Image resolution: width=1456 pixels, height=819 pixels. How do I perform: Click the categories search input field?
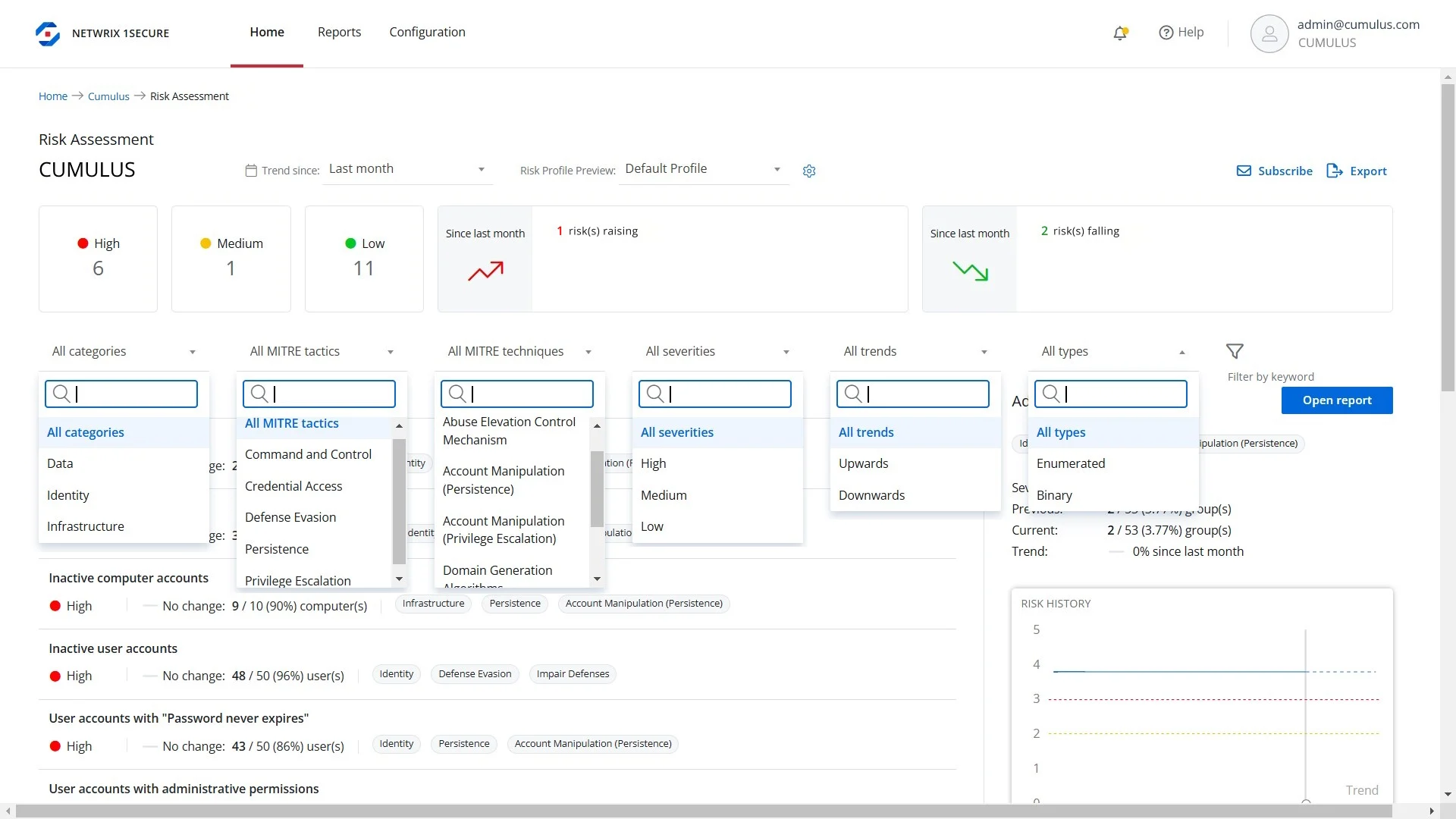(x=121, y=394)
